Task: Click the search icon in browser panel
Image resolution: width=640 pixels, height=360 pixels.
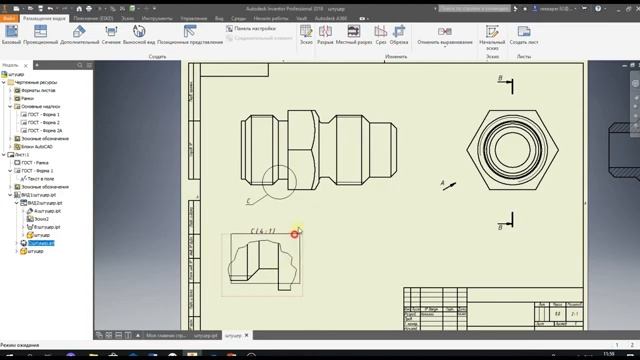Action: coord(80,65)
